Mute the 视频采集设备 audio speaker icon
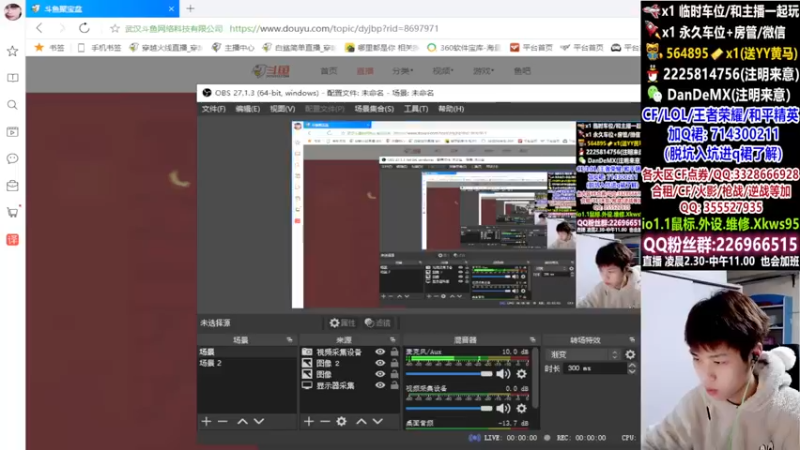This screenshot has height=450, width=800. pos(503,408)
